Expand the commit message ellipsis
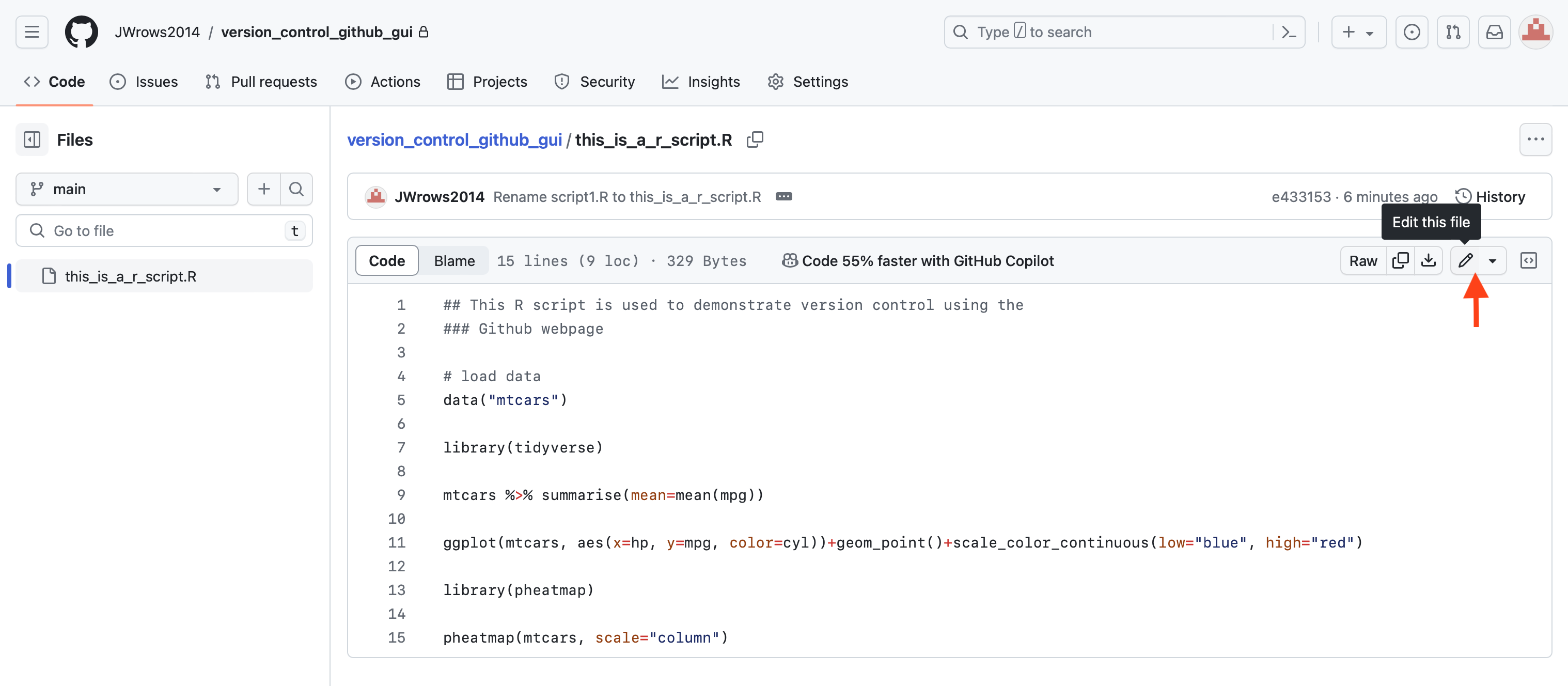 tap(783, 197)
